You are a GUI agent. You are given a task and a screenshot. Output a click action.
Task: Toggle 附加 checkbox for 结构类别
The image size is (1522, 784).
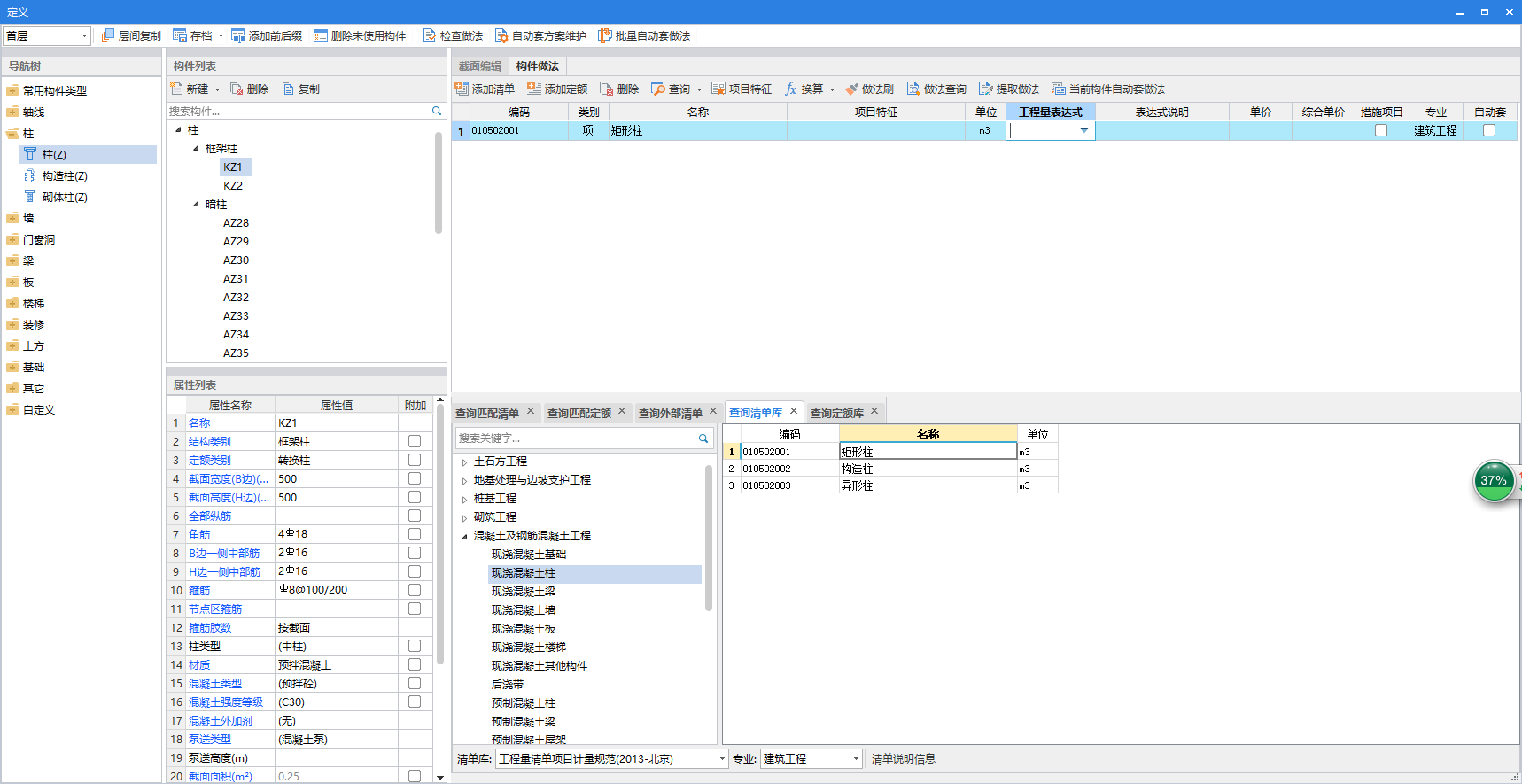(x=415, y=441)
